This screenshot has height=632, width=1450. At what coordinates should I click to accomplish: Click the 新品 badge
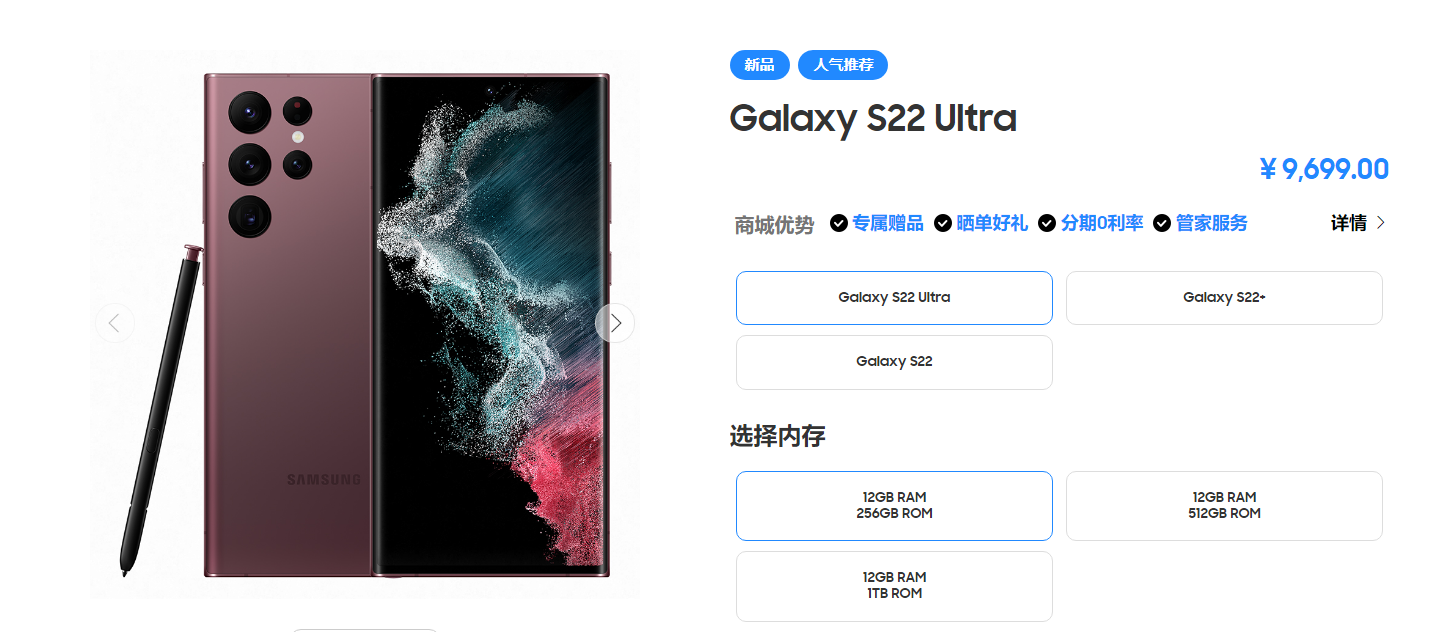tap(760, 65)
